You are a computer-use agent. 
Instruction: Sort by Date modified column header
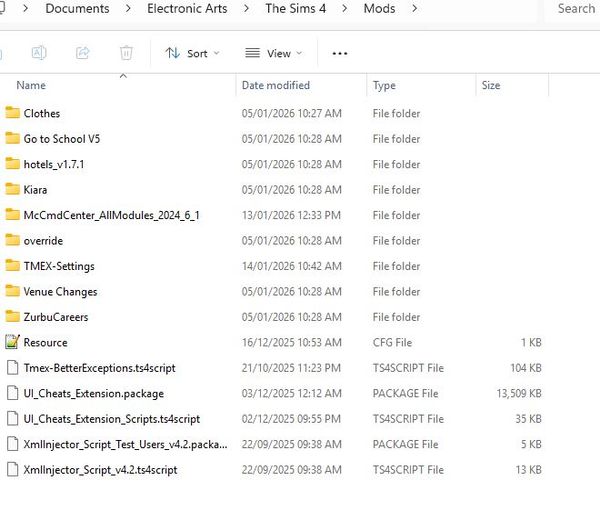[x=276, y=86]
